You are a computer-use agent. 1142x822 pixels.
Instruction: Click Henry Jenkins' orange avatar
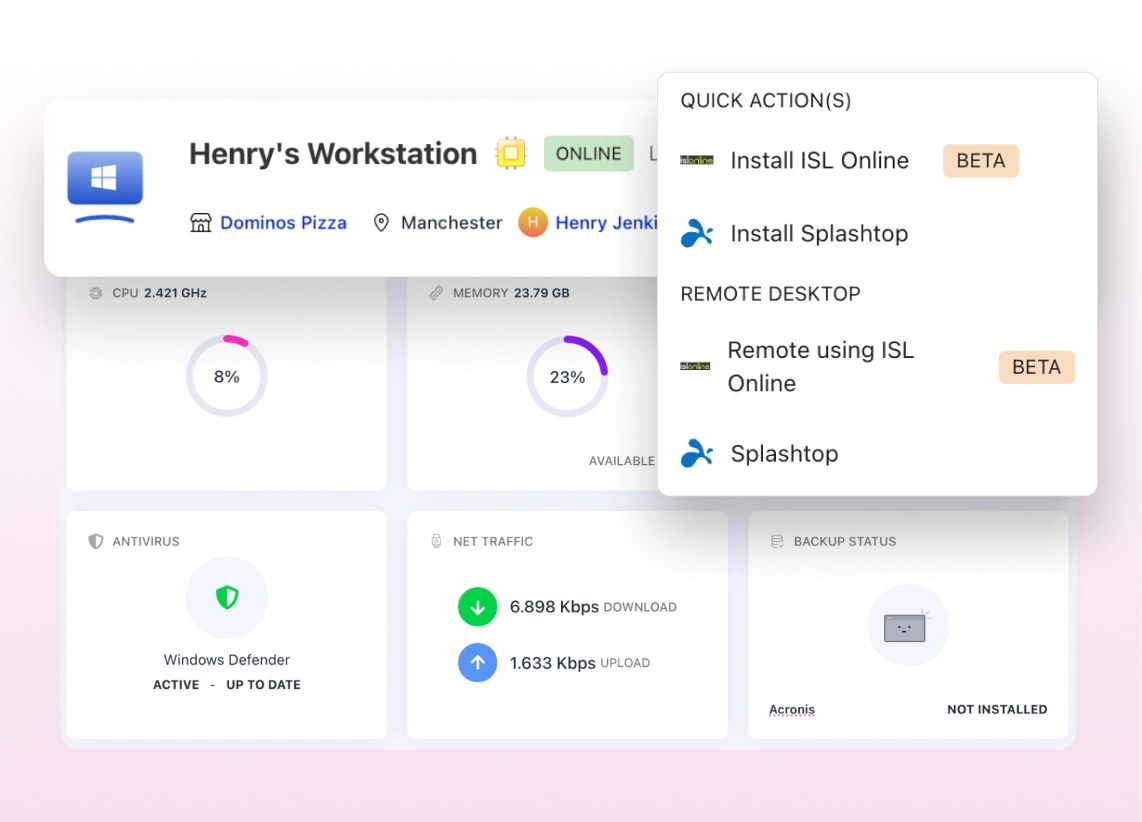click(x=533, y=222)
